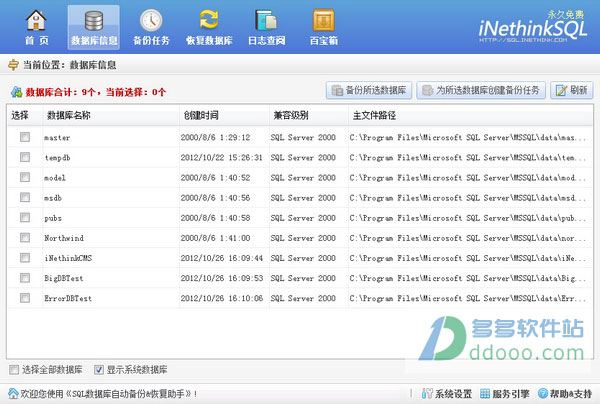Click creation time 2000/8/6 1:41:00
This screenshot has height=404, width=600.
pyautogui.click(x=215, y=238)
